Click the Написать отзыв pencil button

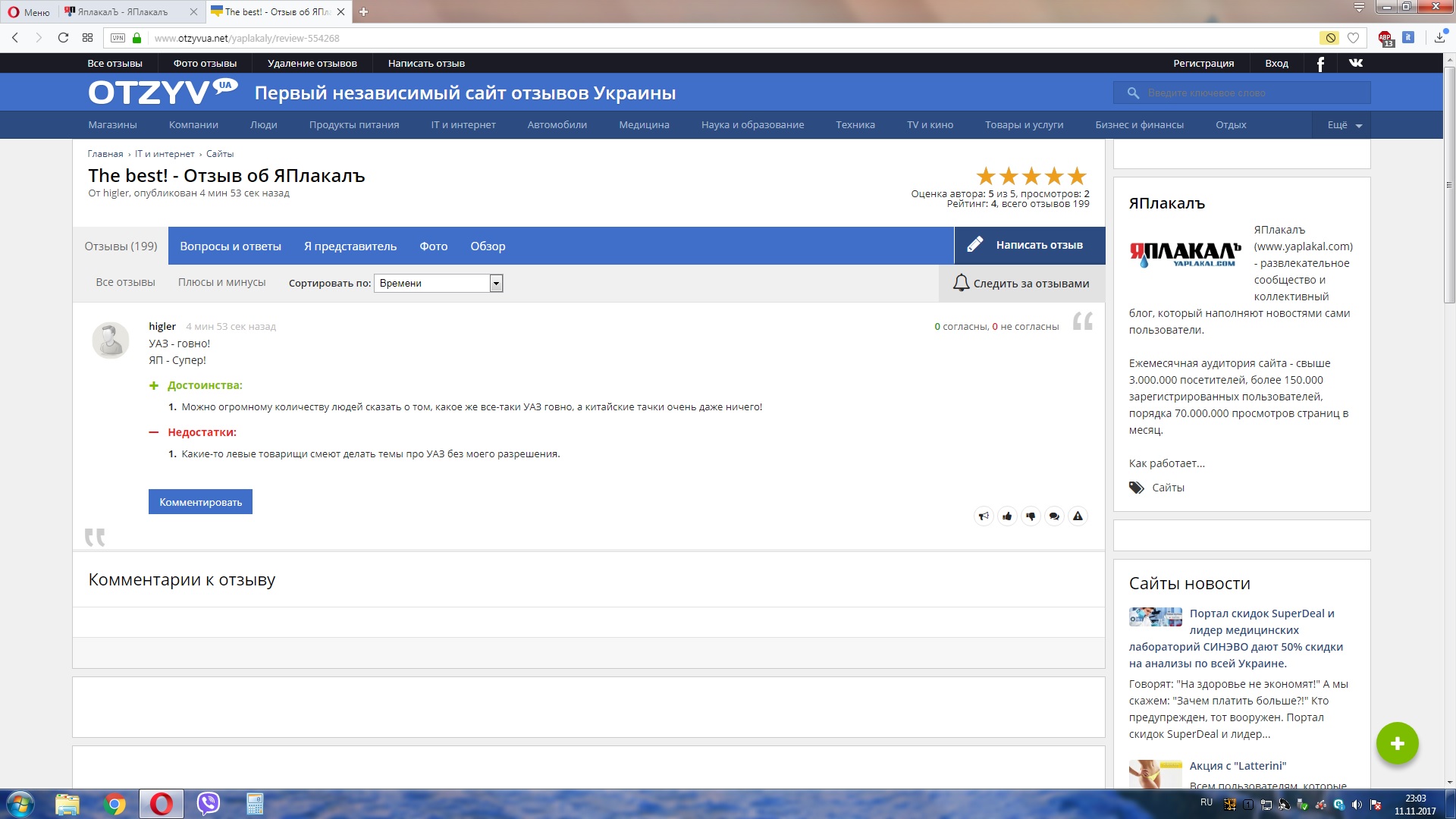point(1030,245)
